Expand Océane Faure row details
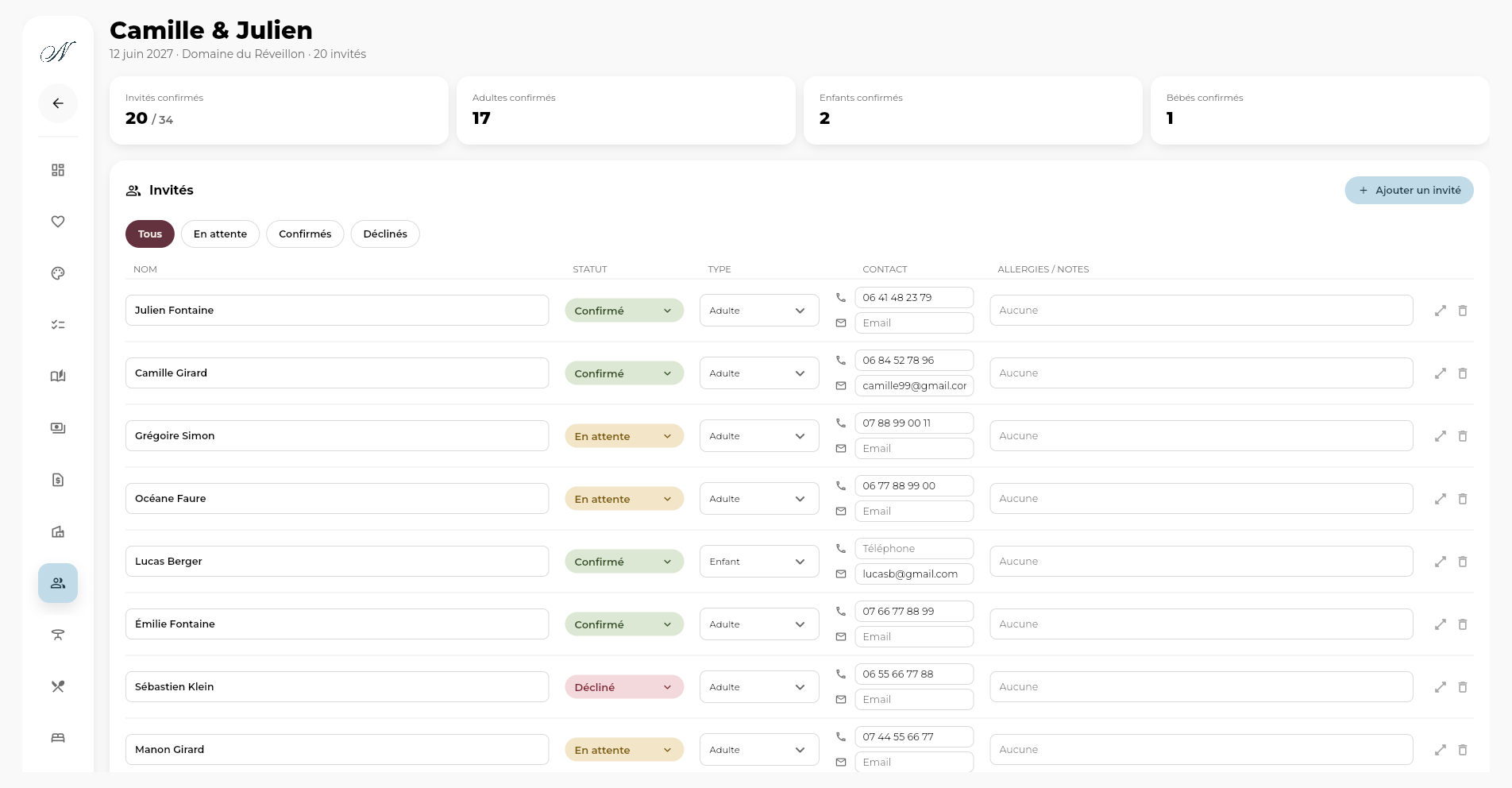 [1441, 499]
